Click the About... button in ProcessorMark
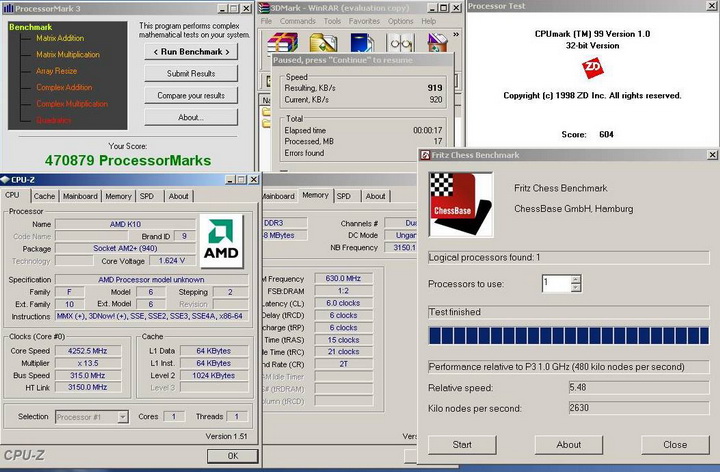Viewport: 720px width, 472px height. (191, 118)
